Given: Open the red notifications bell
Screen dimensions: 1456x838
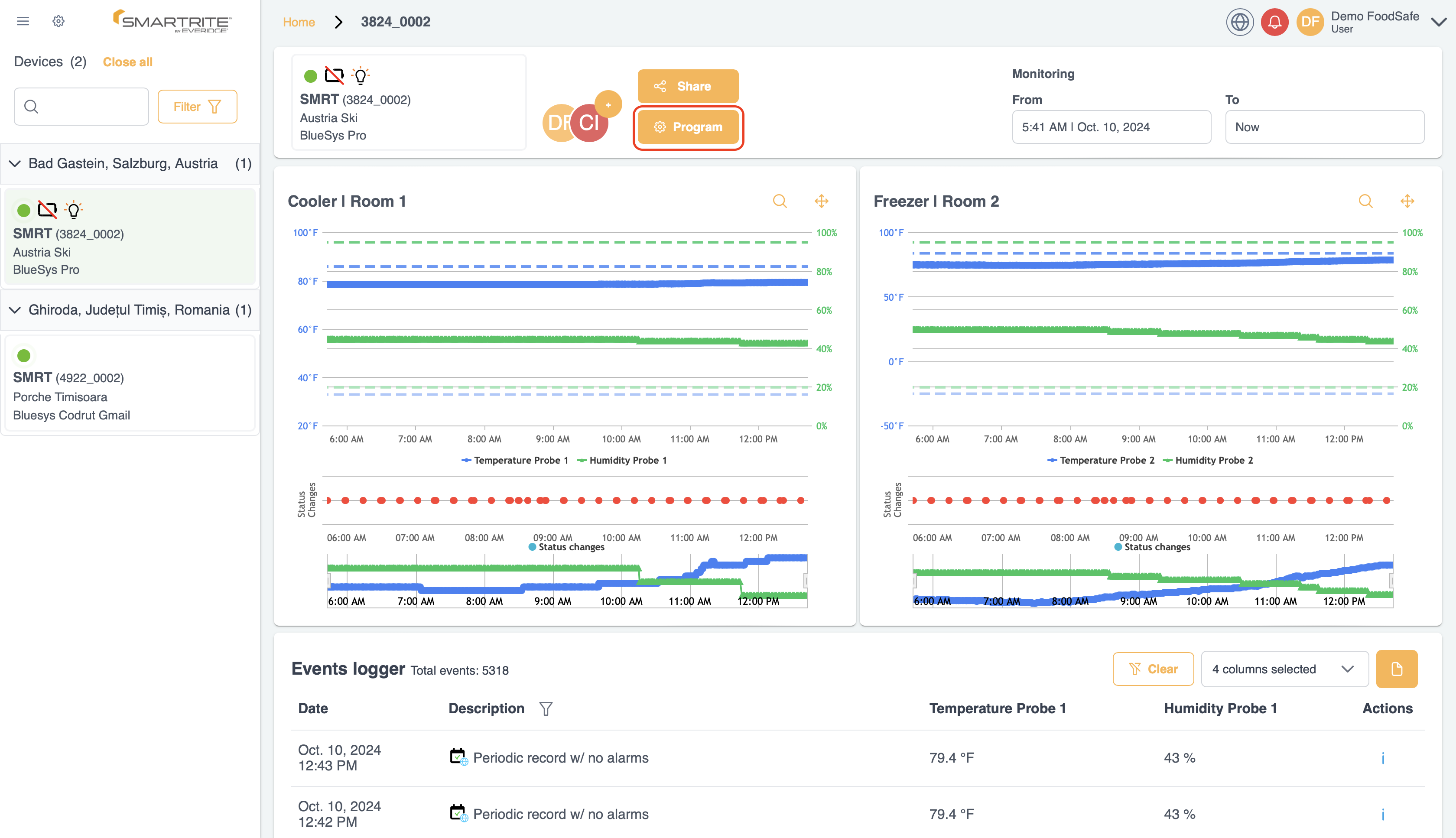Looking at the screenshot, I should point(1274,22).
